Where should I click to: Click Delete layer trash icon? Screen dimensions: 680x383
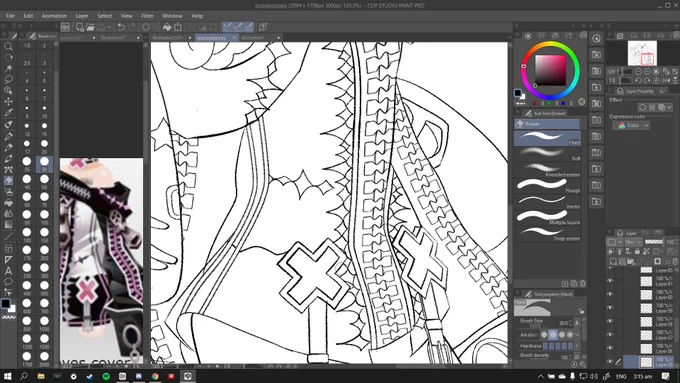pyautogui.click(x=675, y=261)
